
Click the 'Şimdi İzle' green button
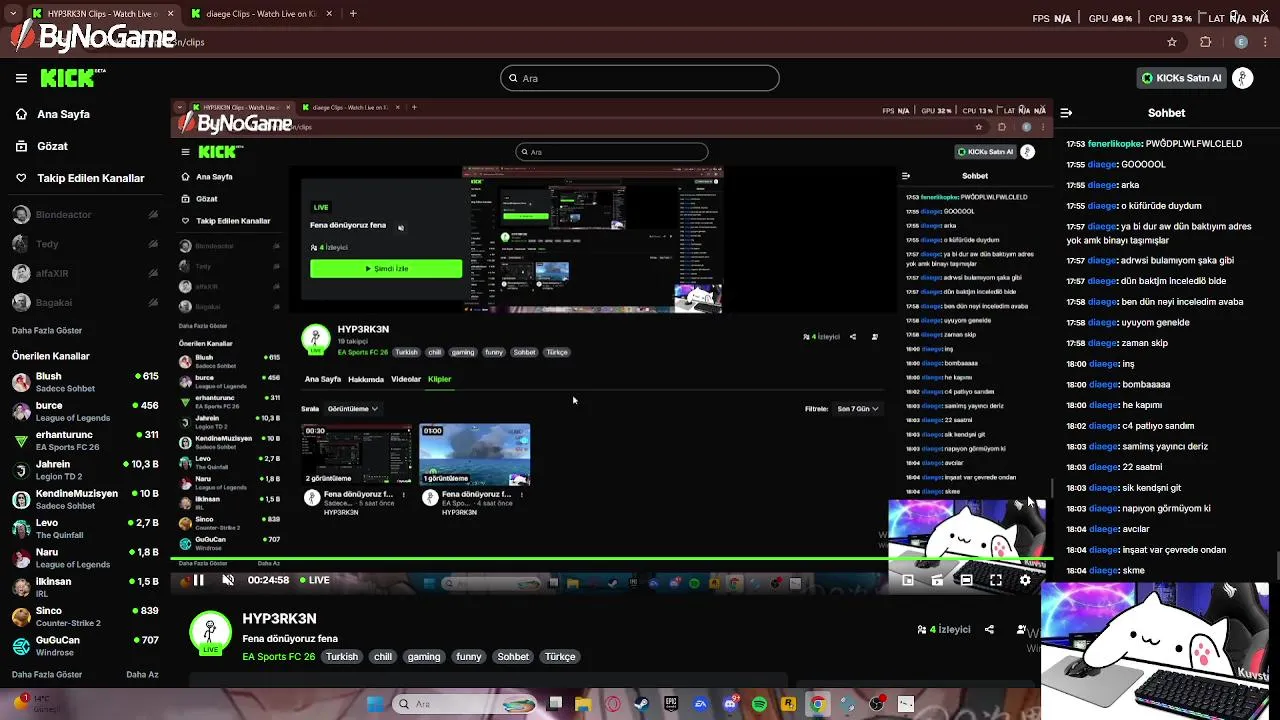(x=386, y=269)
